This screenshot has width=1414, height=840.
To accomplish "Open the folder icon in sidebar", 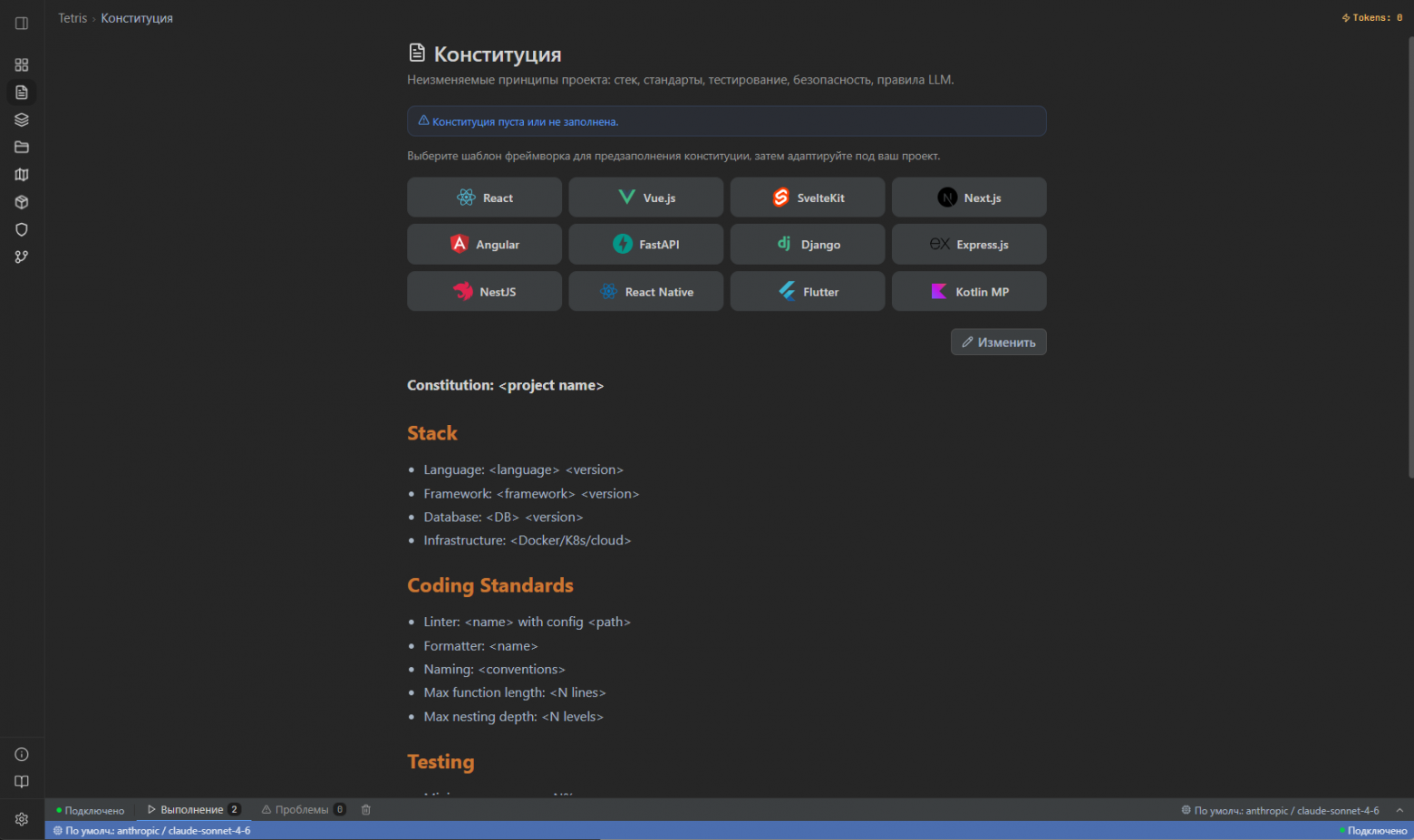I will click(22, 147).
